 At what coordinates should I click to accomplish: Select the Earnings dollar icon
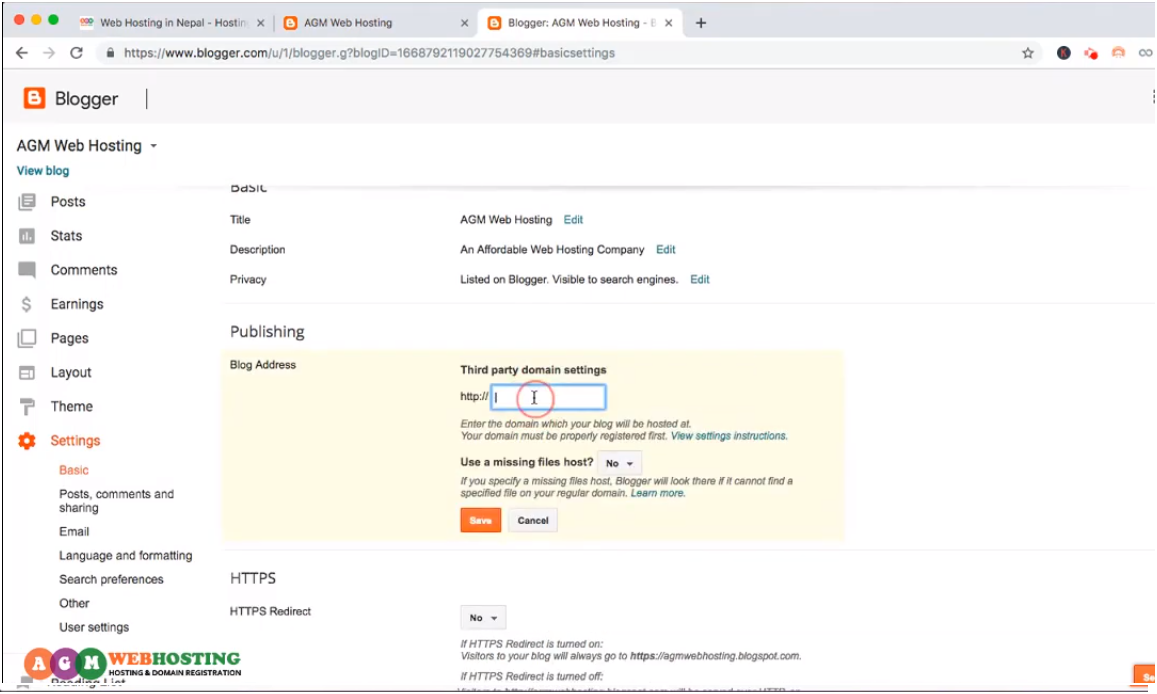(27, 303)
